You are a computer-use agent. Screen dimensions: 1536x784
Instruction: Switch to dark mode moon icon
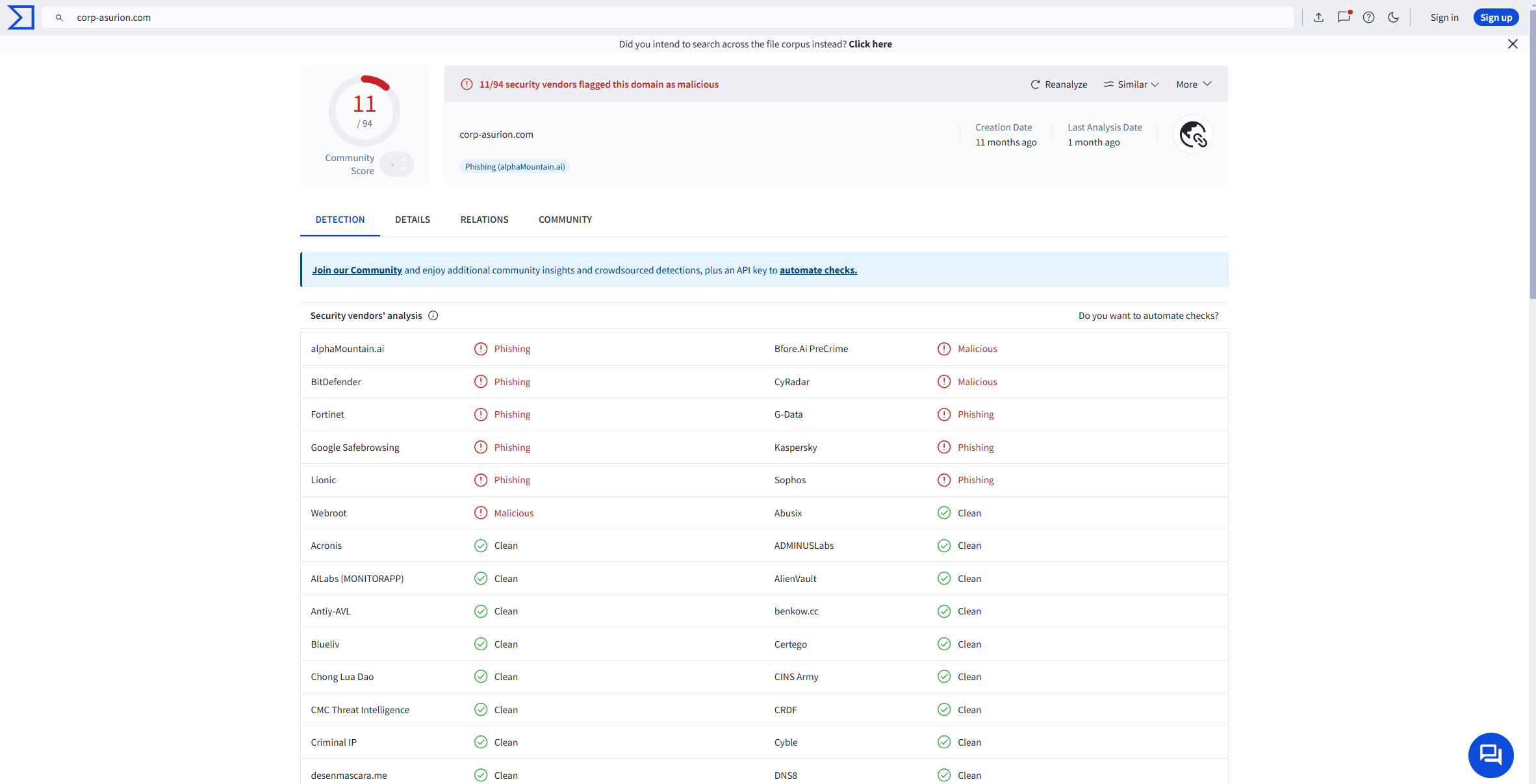(1393, 18)
